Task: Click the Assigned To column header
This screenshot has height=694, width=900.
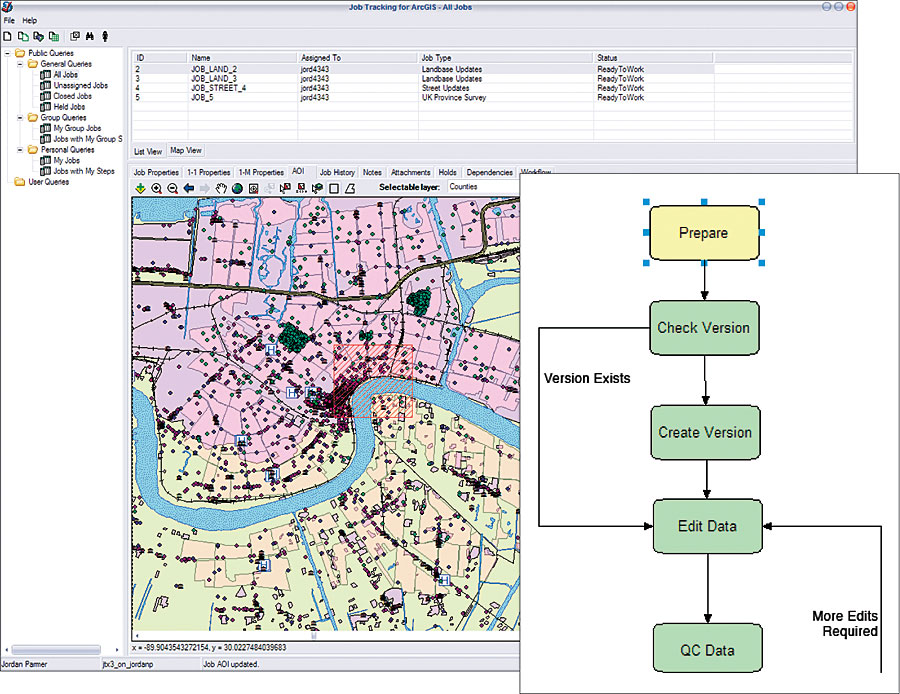Action: coord(358,58)
